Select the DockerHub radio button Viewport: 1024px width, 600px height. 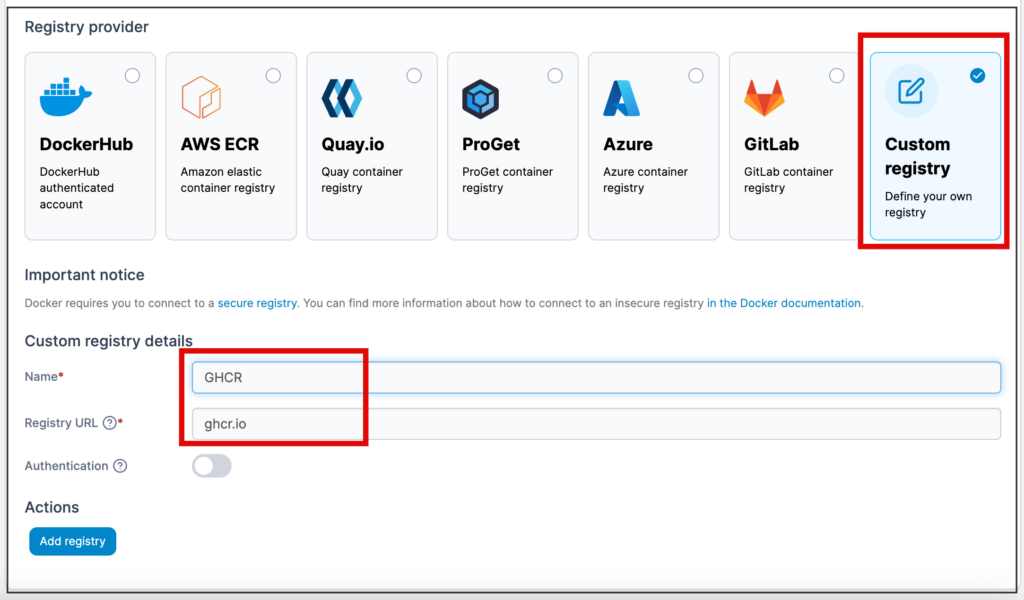tap(133, 76)
